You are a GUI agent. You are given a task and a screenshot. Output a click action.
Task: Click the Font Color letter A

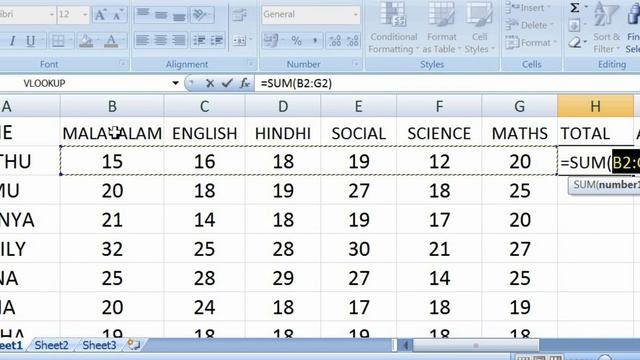coord(111,41)
